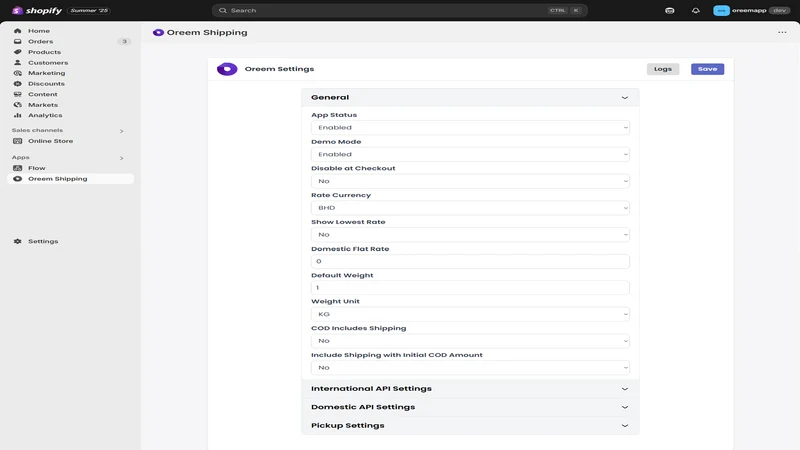Click the Search bar
Image resolution: width=800 pixels, height=450 pixels.
click(399, 10)
